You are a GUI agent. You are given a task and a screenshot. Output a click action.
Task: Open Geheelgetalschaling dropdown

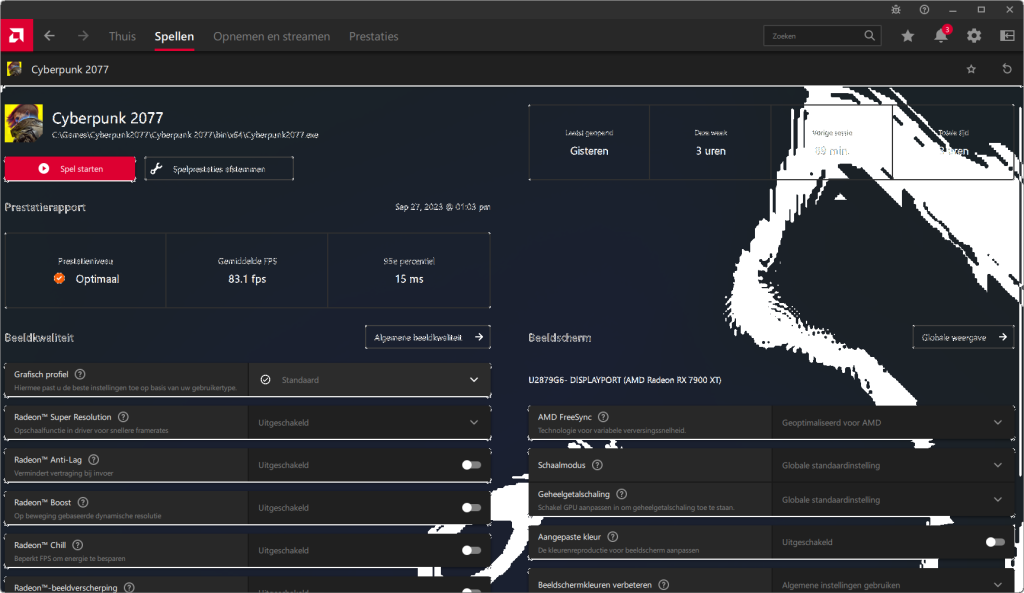[893, 500]
